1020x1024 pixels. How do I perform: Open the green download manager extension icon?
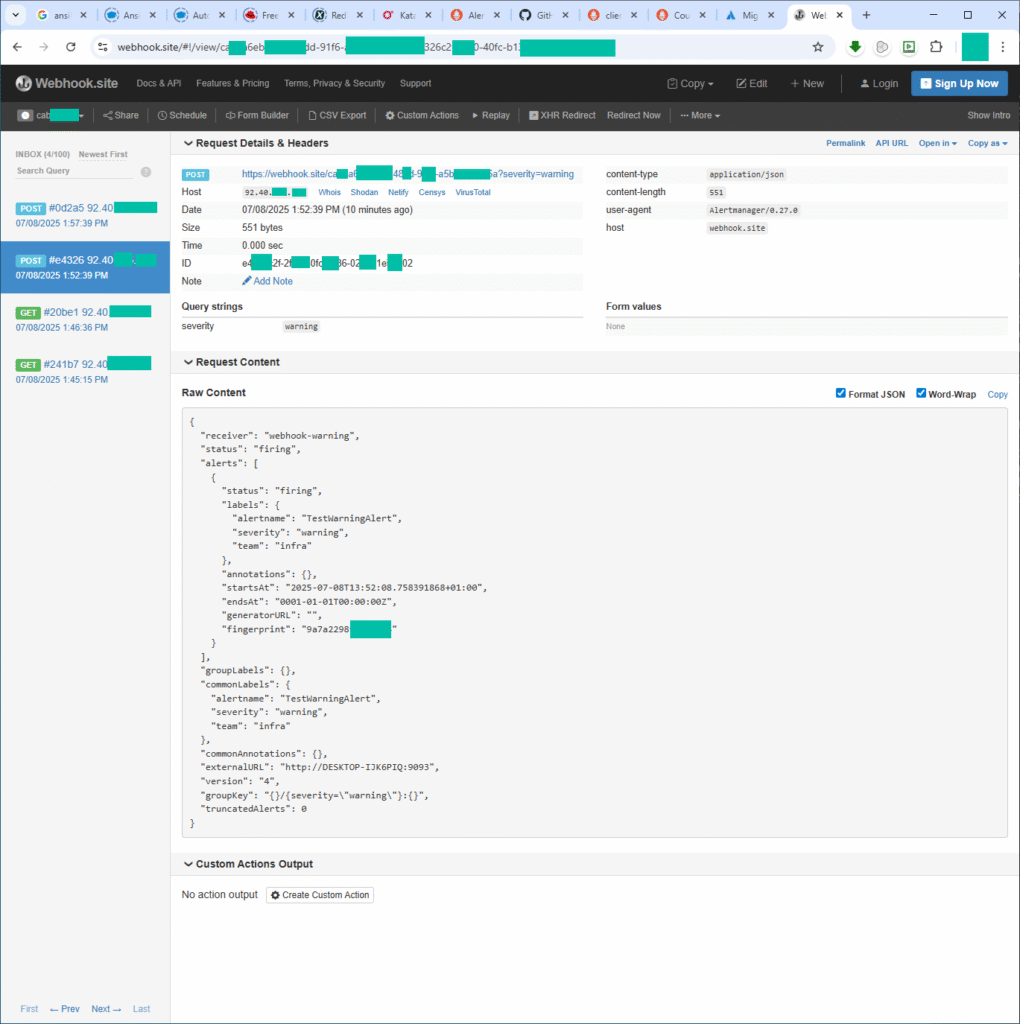855,47
